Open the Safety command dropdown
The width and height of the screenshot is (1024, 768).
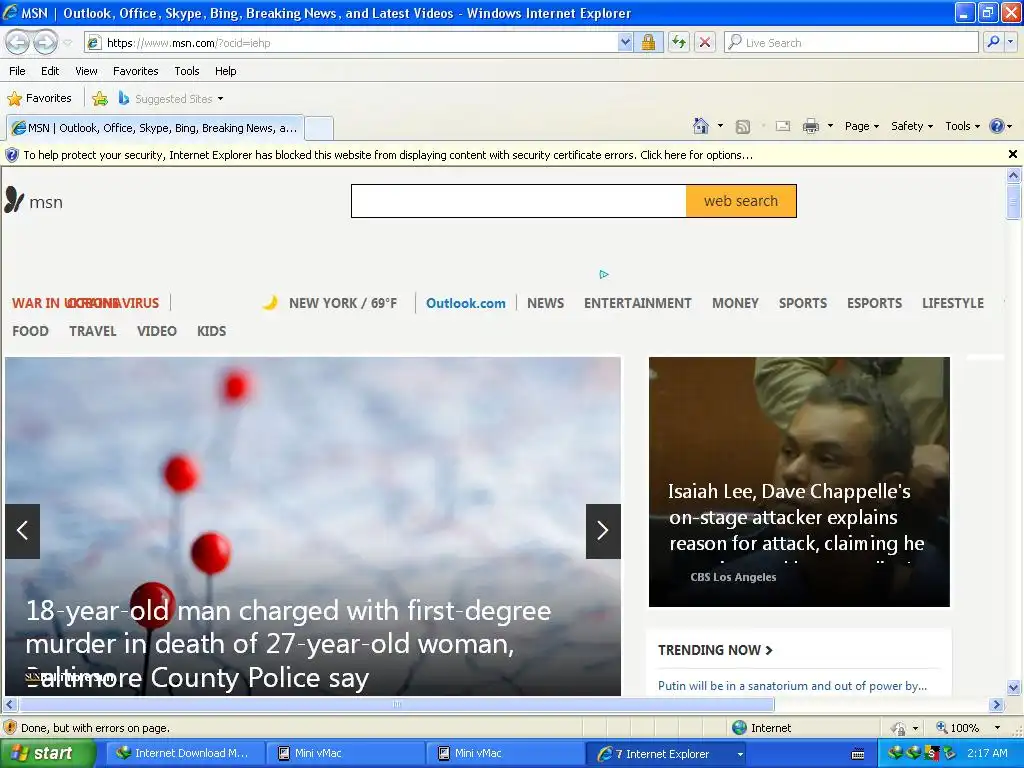(x=912, y=126)
